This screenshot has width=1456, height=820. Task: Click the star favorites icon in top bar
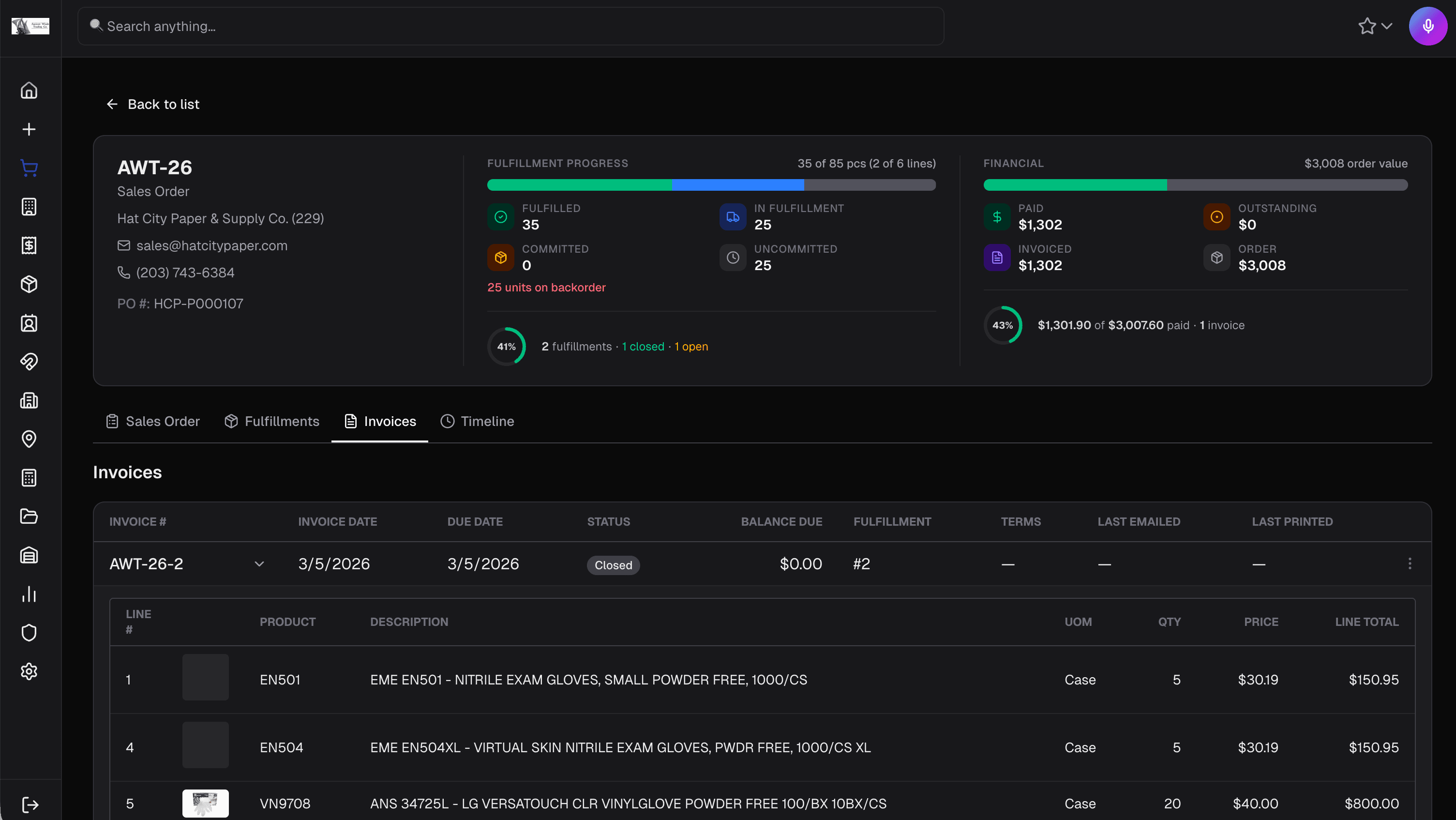coord(1368,26)
